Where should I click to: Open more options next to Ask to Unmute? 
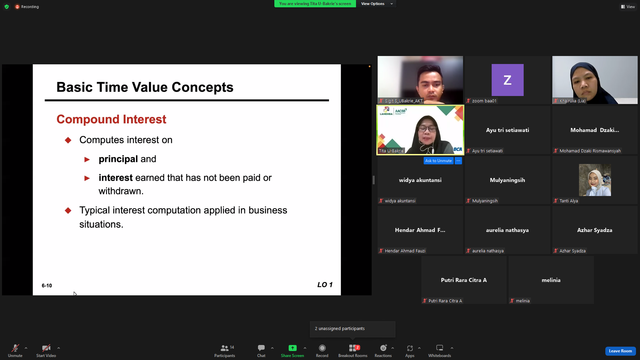[458, 161]
